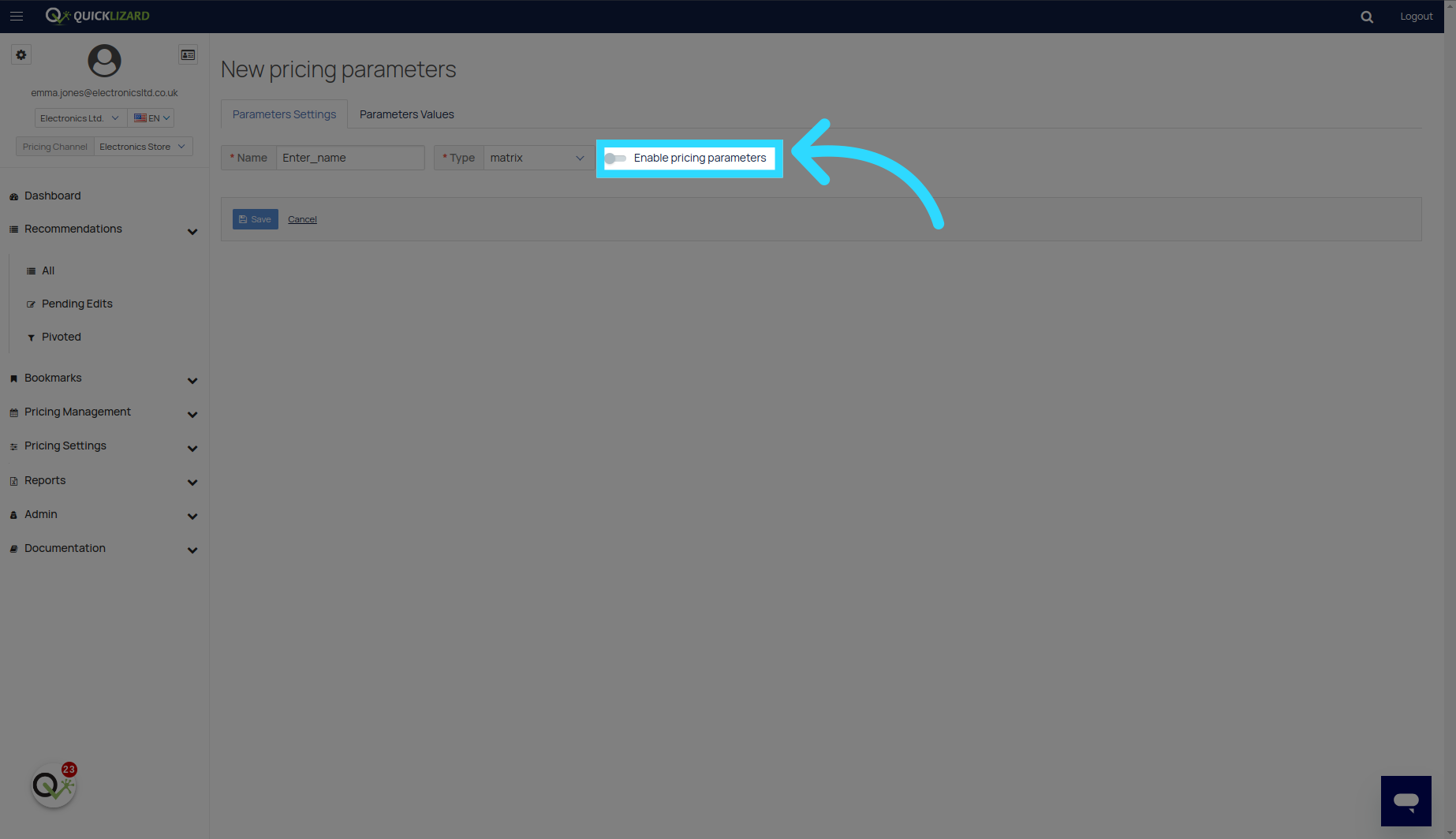This screenshot has width=1456, height=839.
Task: Collapse the Recommendations section
Action: click(192, 231)
